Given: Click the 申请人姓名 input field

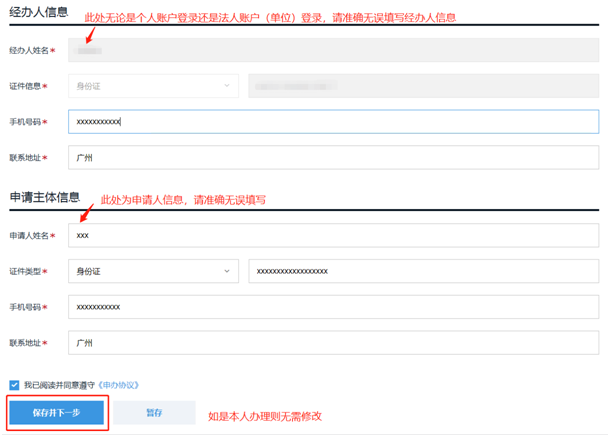Looking at the screenshot, I should click(x=333, y=235).
